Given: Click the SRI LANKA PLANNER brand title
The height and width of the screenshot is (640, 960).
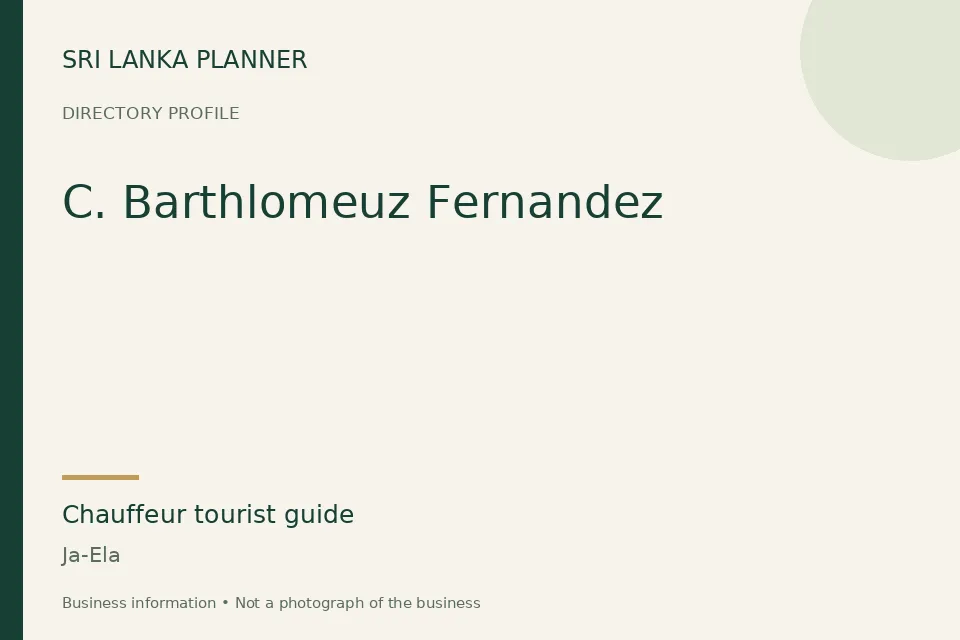Looking at the screenshot, I should pos(184,60).
